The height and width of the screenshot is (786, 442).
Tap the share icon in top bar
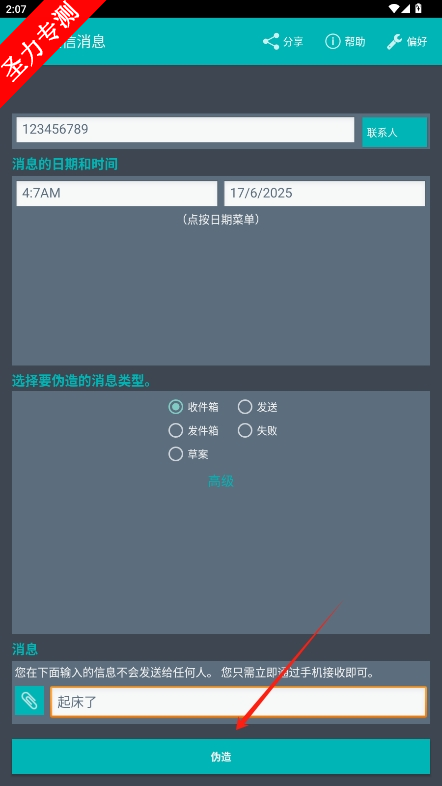point(271,42)
